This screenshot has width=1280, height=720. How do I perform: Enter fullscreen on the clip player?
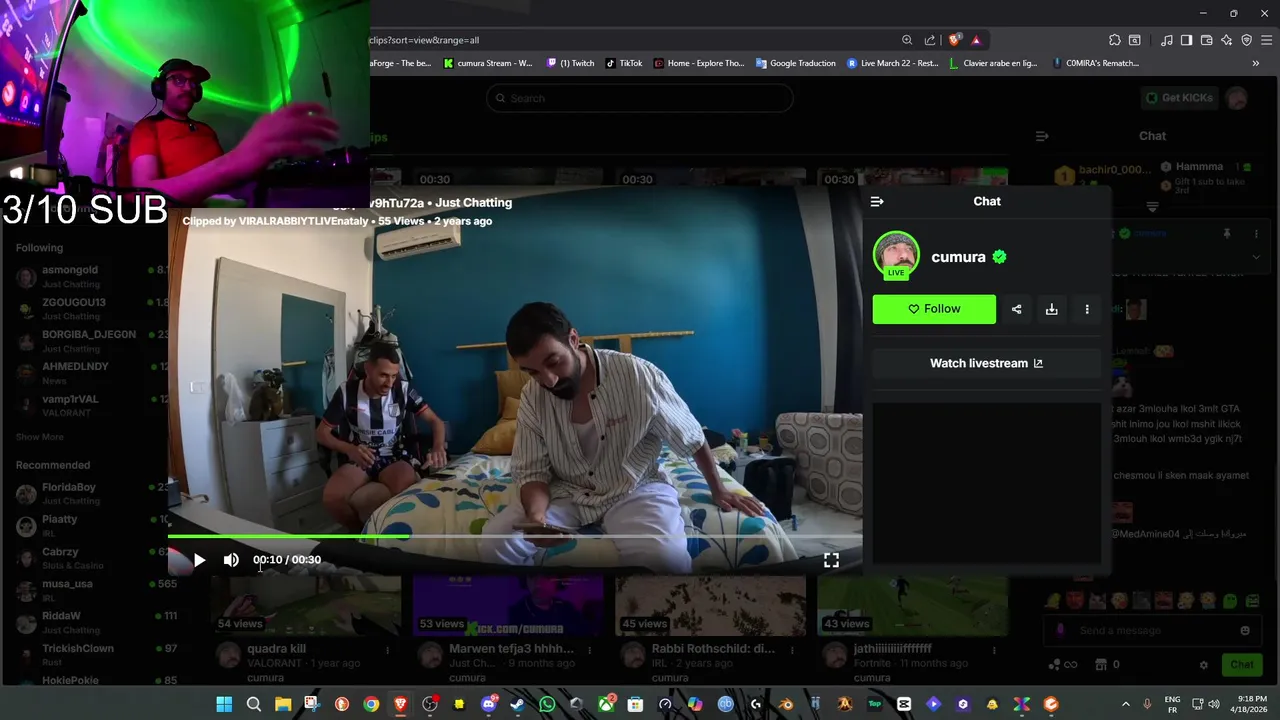(x=831, y=560)
